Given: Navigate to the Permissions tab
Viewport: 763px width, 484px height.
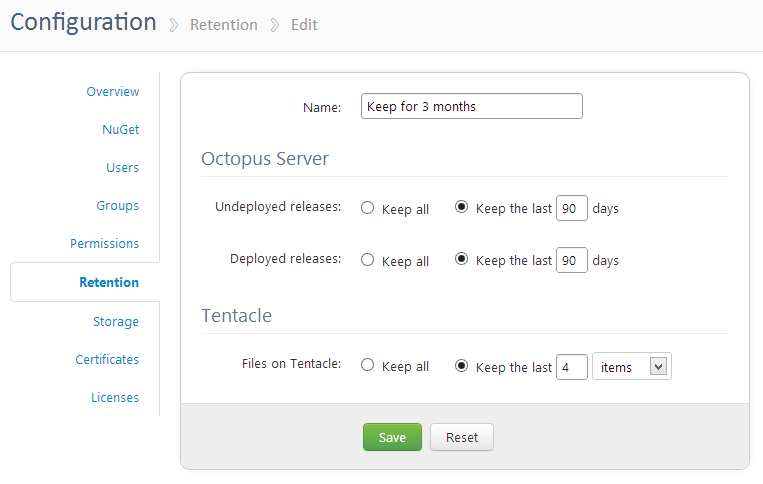Looking at the screenshot, I should (104, 244).
